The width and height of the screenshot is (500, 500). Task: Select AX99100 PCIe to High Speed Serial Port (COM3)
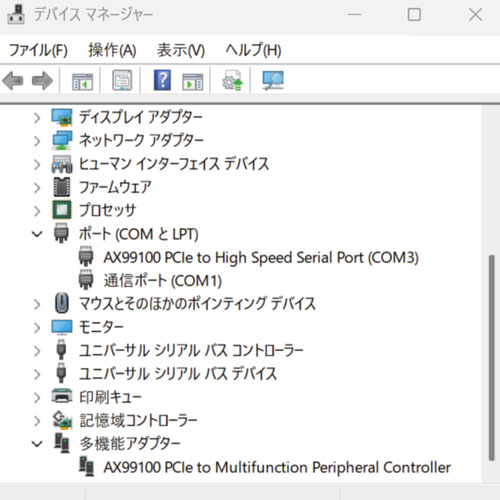pos(261,257)
